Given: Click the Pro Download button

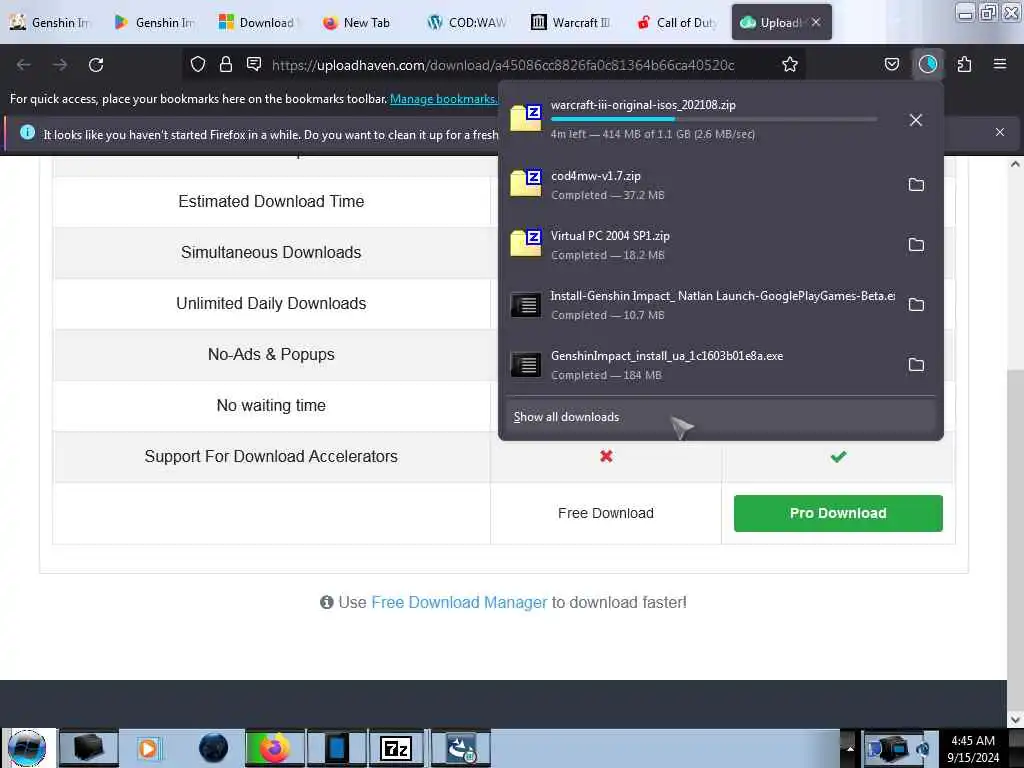Looking at the screenshot, I should [838, 513].
